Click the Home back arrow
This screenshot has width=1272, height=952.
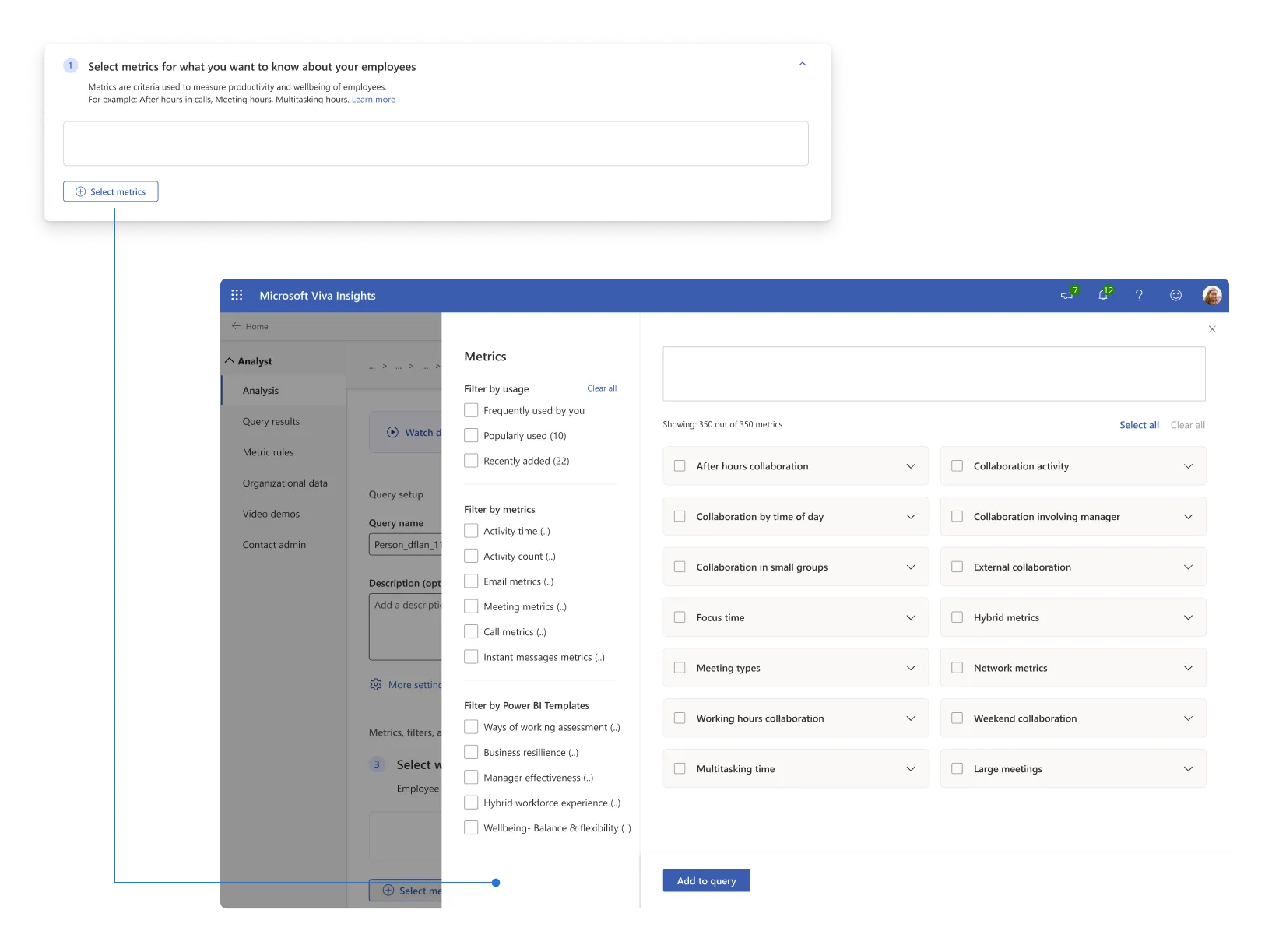236,326
